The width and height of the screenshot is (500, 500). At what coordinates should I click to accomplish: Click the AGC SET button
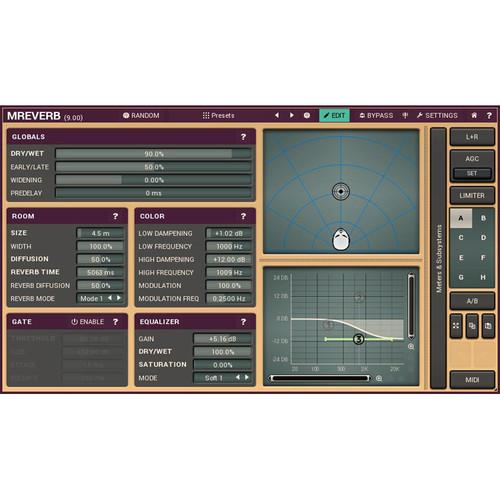point(472,173)
